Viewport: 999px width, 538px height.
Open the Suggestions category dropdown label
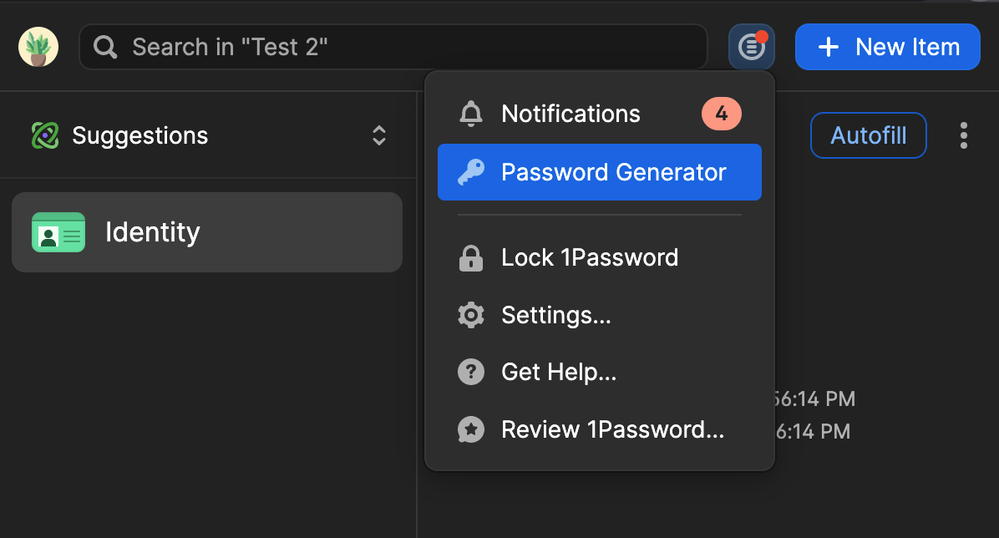[140, 136]
